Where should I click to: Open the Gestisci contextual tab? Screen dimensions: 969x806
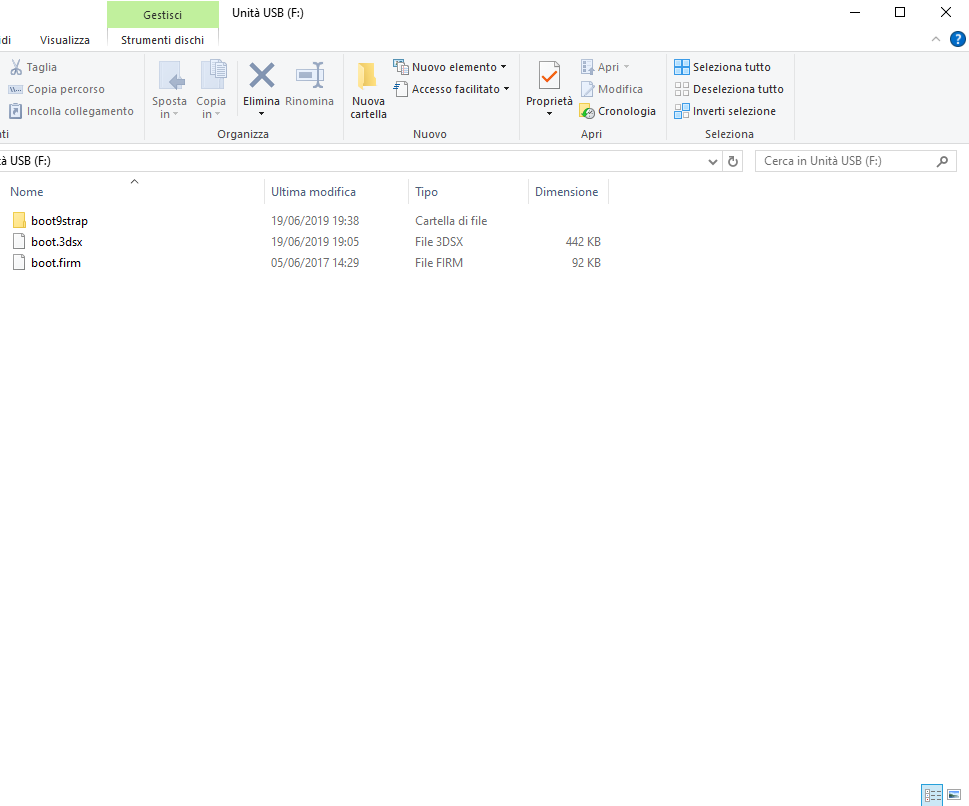point(163,15)
